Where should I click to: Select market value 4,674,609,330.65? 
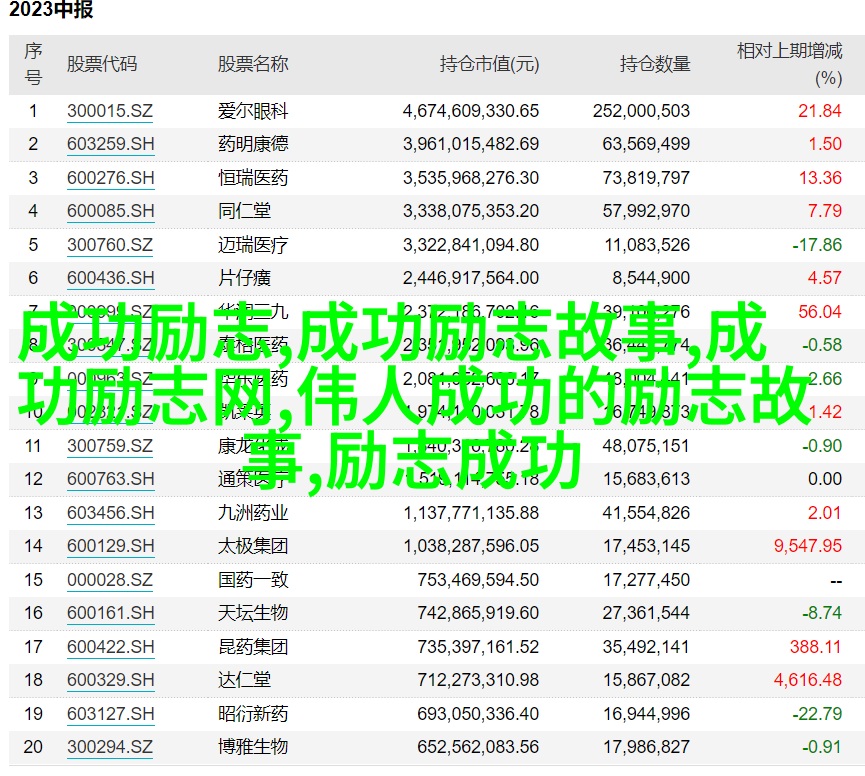(471, 111)
